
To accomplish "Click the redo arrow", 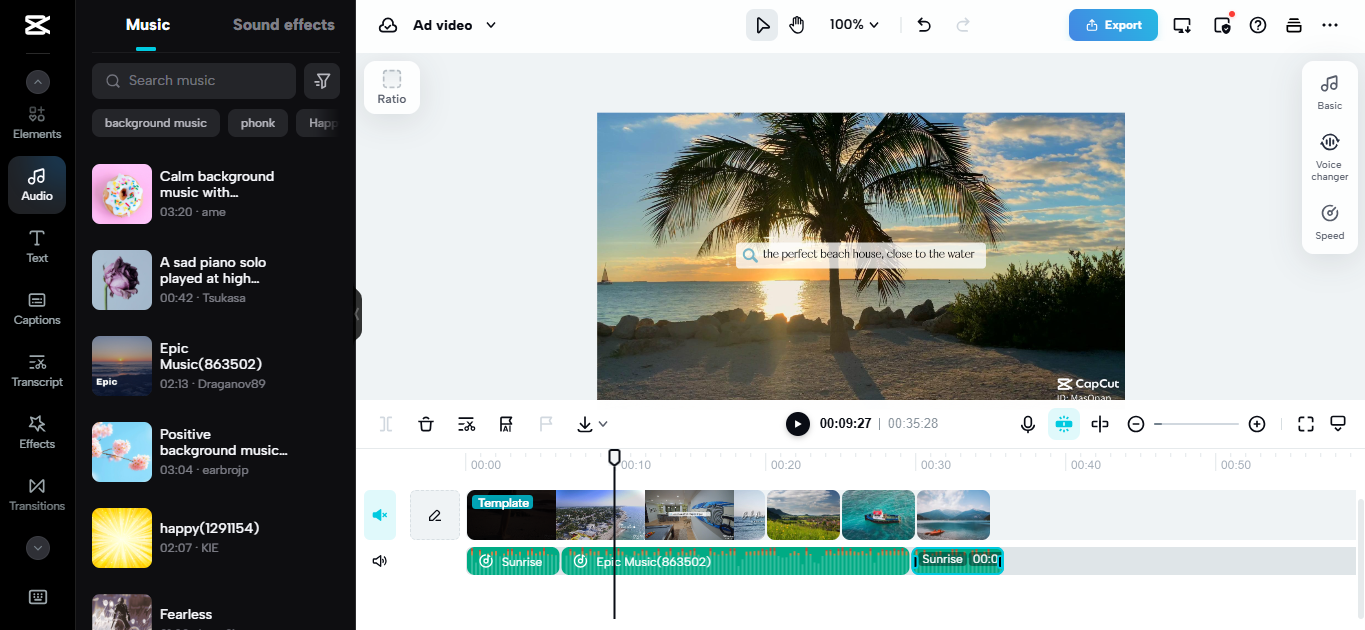I will [x=963, y=25].
